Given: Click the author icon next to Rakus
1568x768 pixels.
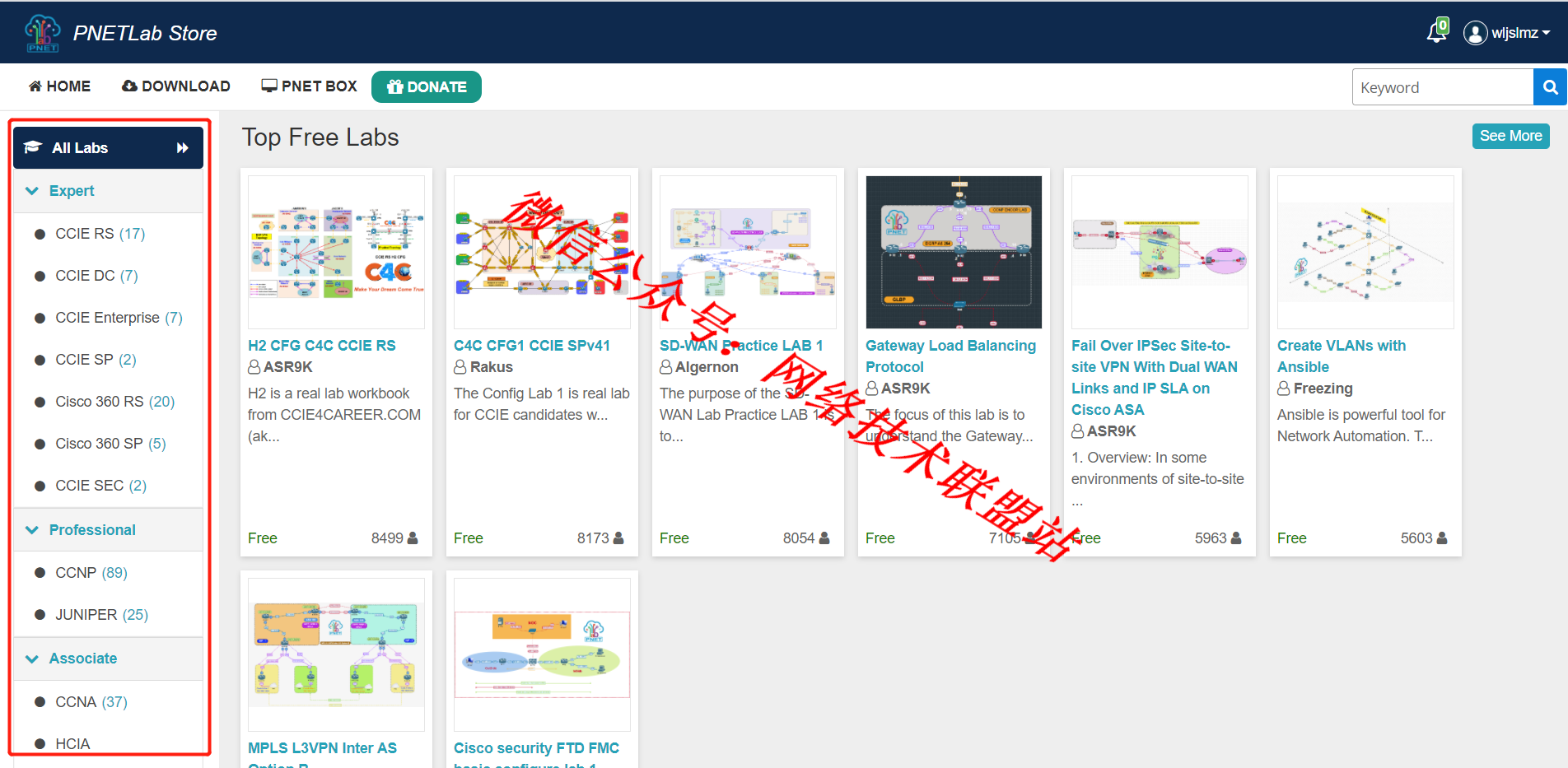Looking at the screenshot, I should pyautogui.click(x=460, y=367).
